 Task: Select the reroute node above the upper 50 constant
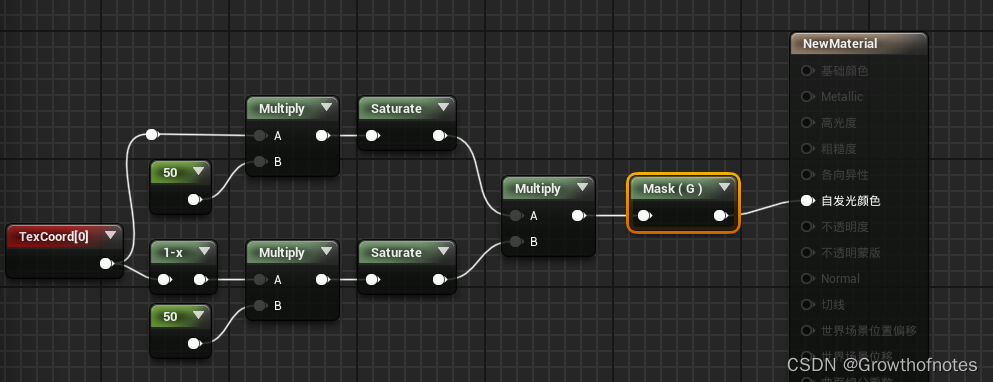(152, 134)
